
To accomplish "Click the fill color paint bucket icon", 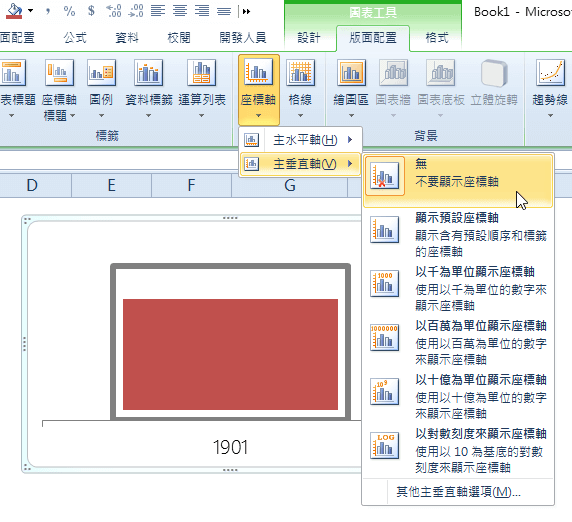I will (x=14, y=11).
